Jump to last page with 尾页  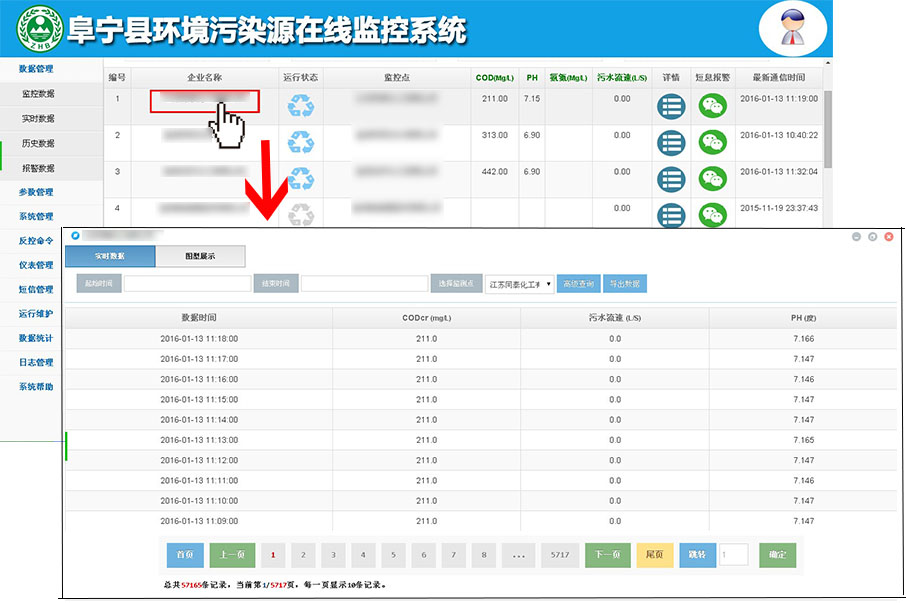(x=654, y=554)
